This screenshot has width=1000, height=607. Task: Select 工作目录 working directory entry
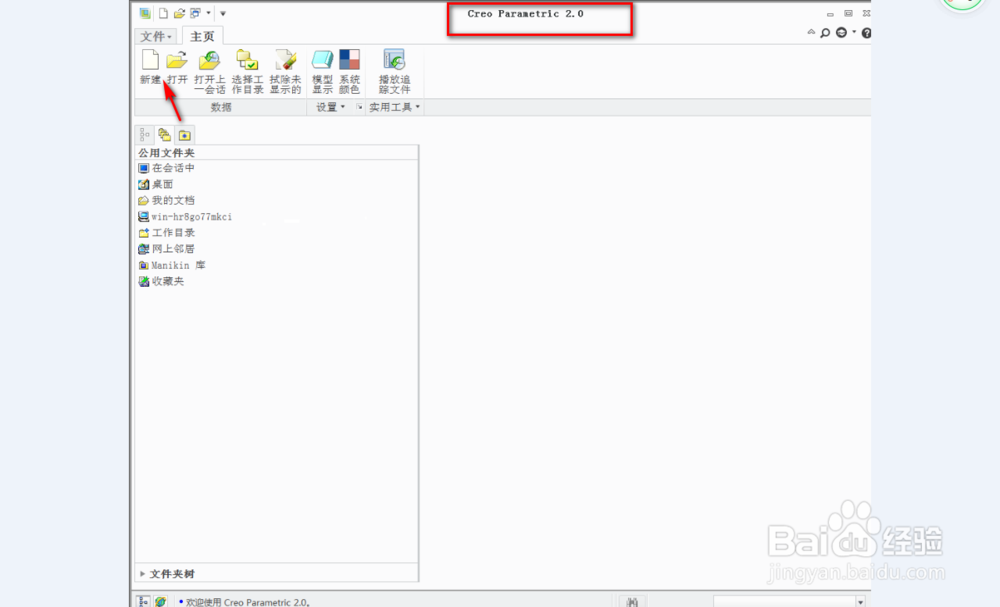point(166,233)
